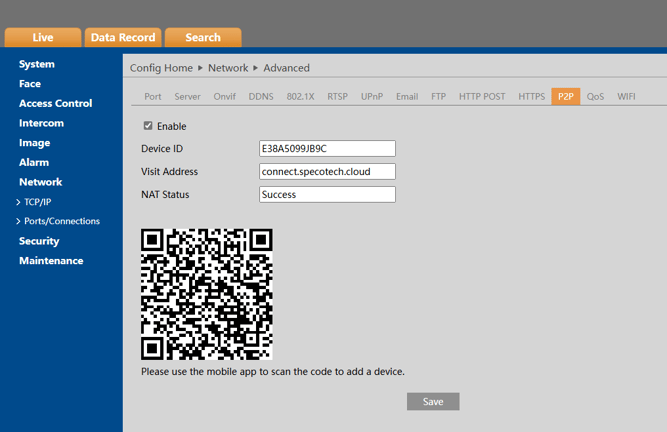Go to the Search tab

(202, 37)
